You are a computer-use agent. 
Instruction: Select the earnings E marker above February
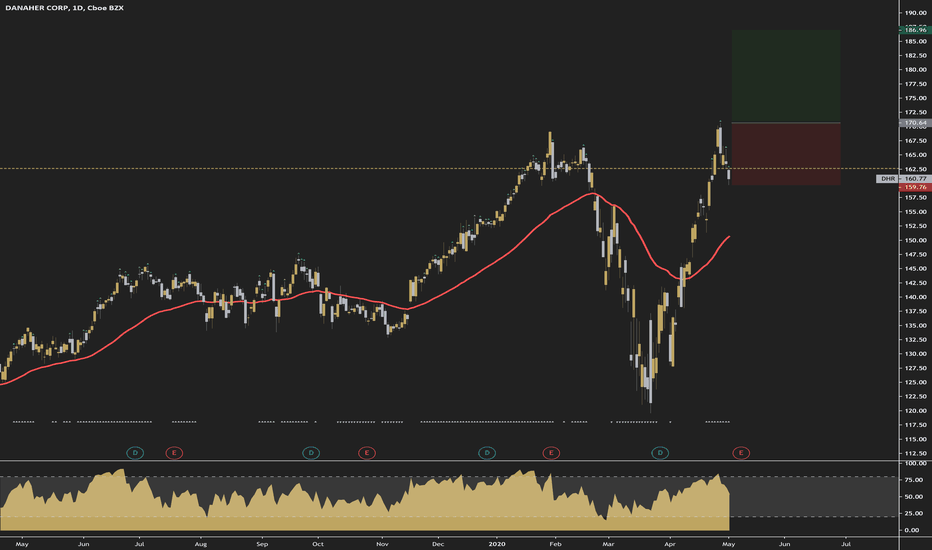(551, 453)
